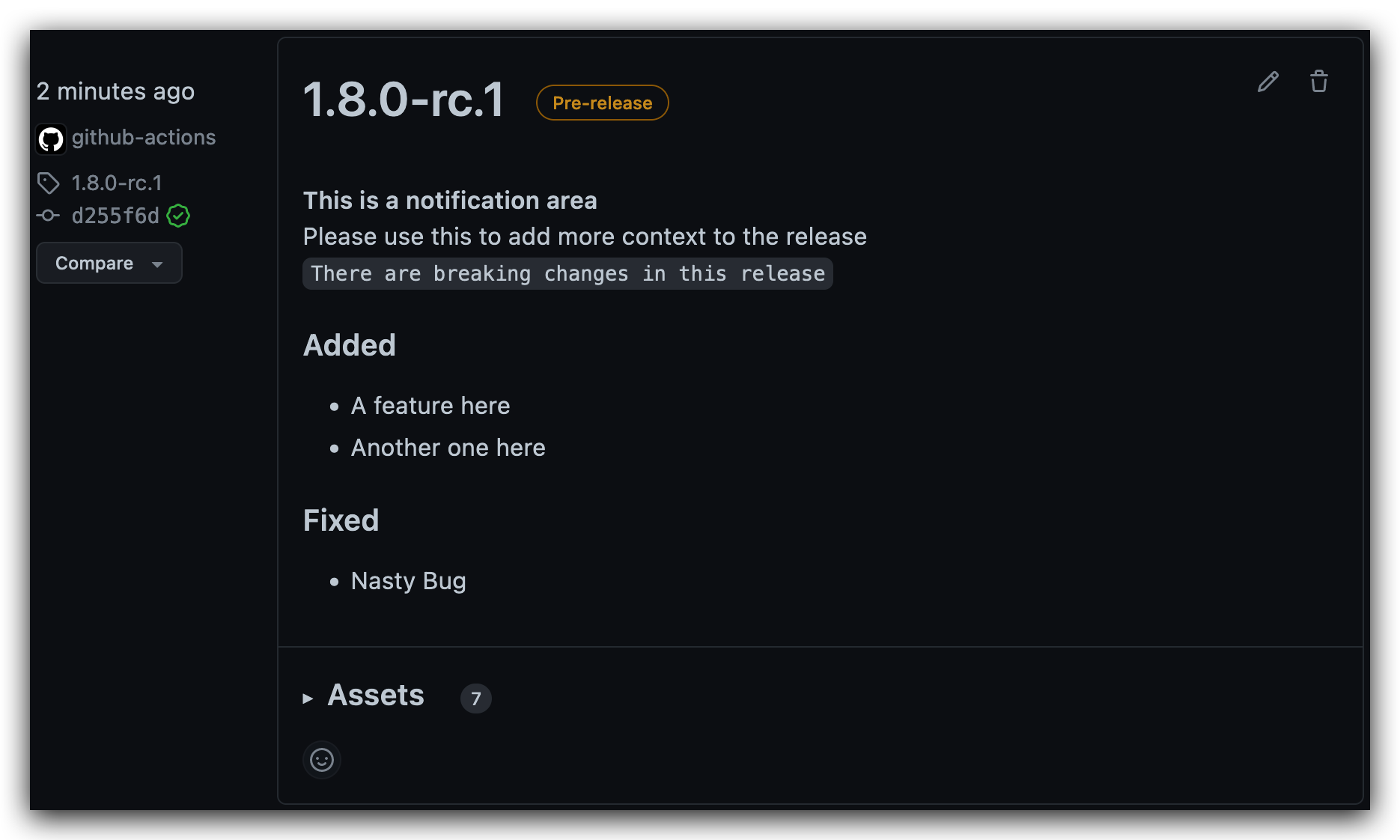The width and height of the screenshot is (1400, 840).
Task: Click the breaking changes inline code text
Action: click(x=567, y=273)
